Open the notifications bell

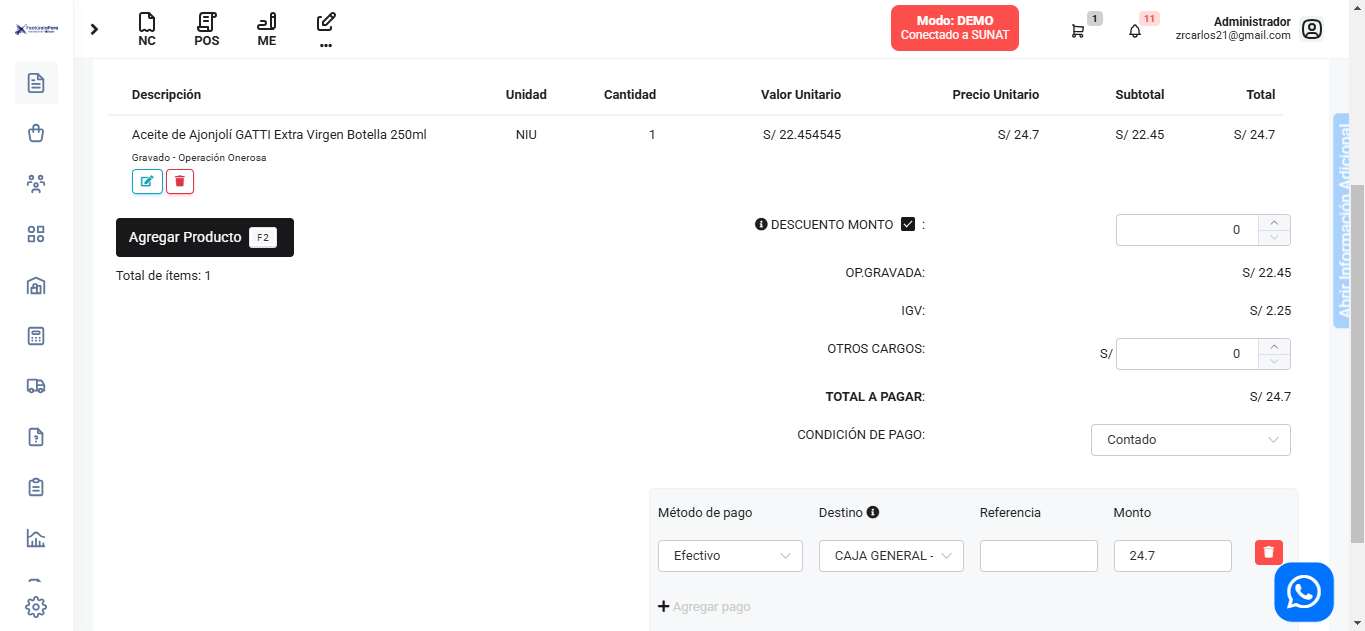pos(1135,31)
